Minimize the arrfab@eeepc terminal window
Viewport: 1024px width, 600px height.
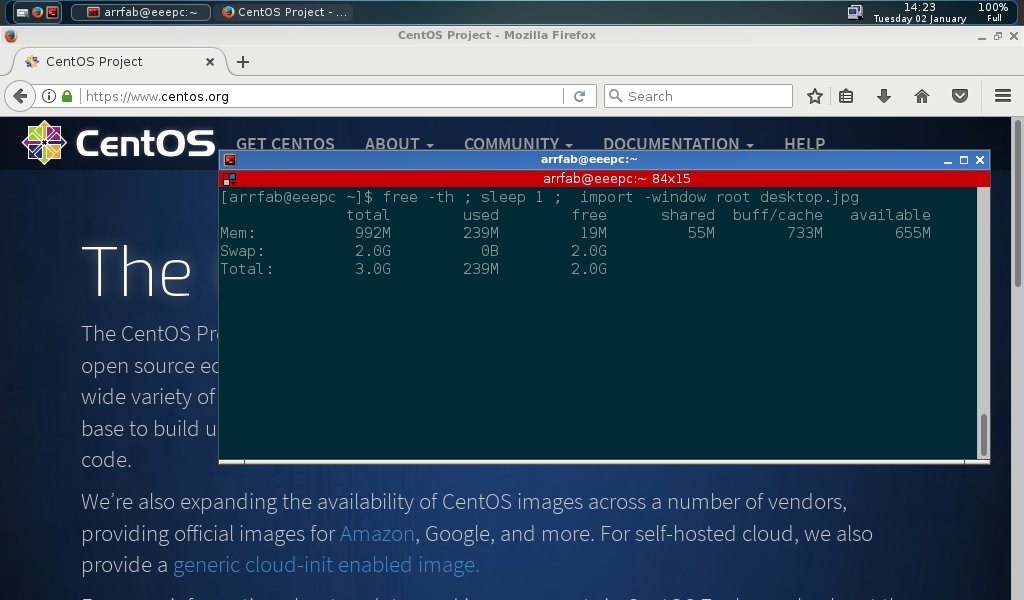[x=948, y=160]
